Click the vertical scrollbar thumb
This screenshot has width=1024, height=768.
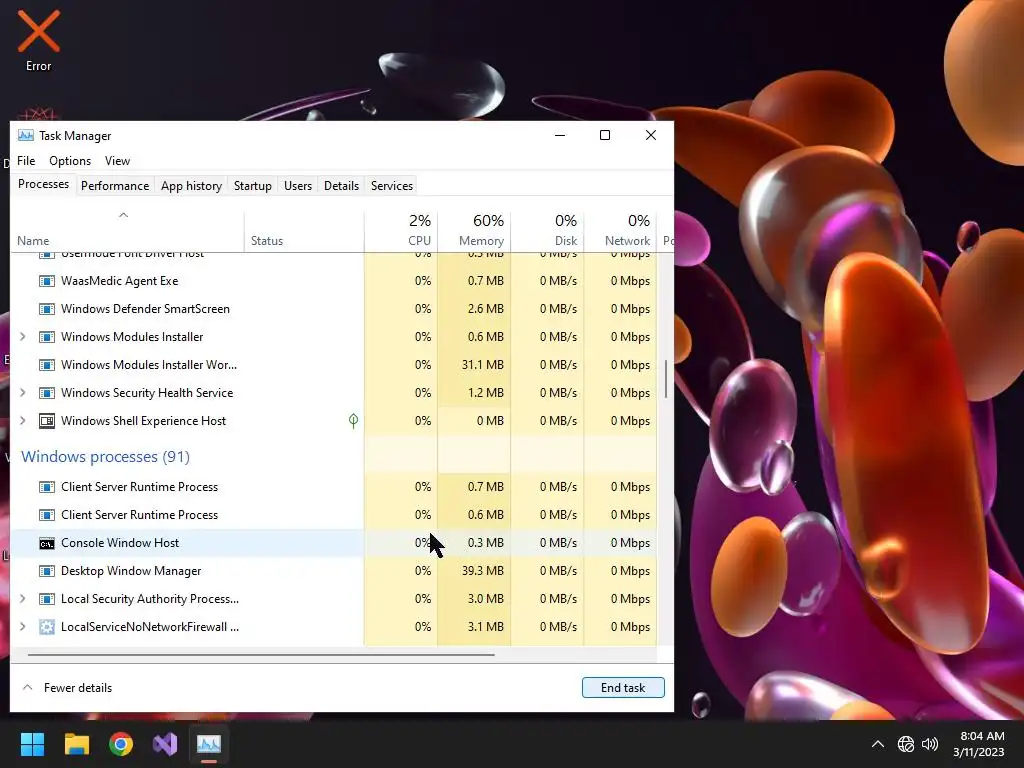pyautogui.click(x=665, y=379)
